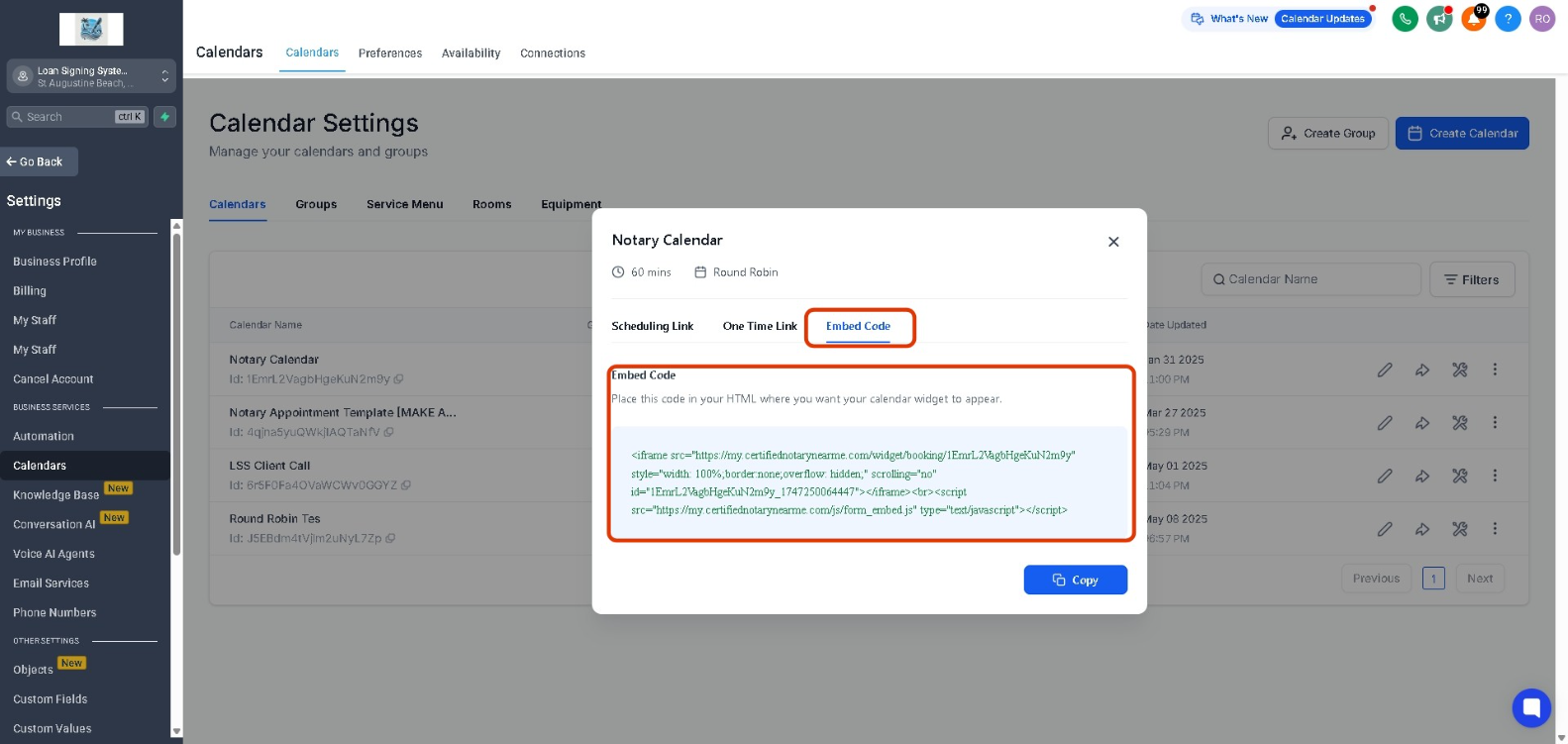Image resolution: width=1568 pixels, height=744 pixels.
Task: Open three-dot menu for Round Robin Tes
Action: 1495,529
